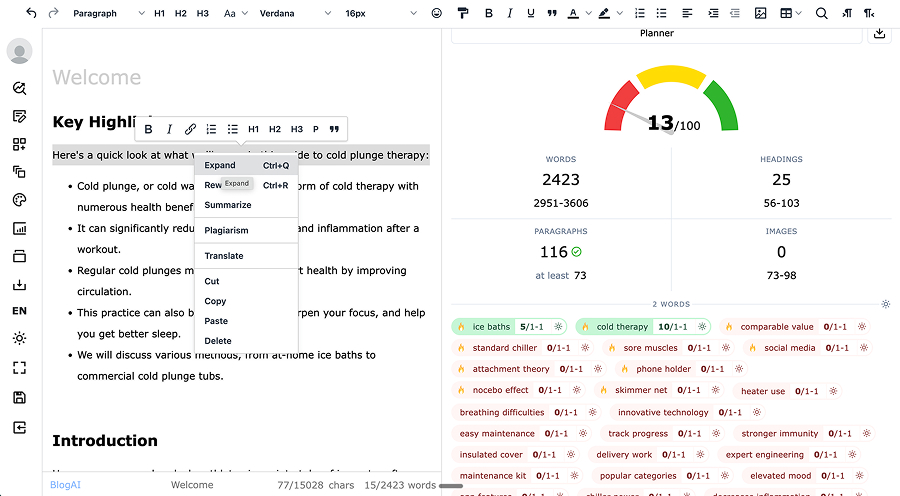Image resolution: width=900 pixels, height=496 pixels.
Task: Choose Copy in the context menu
Action: click(x=246, y=301)
